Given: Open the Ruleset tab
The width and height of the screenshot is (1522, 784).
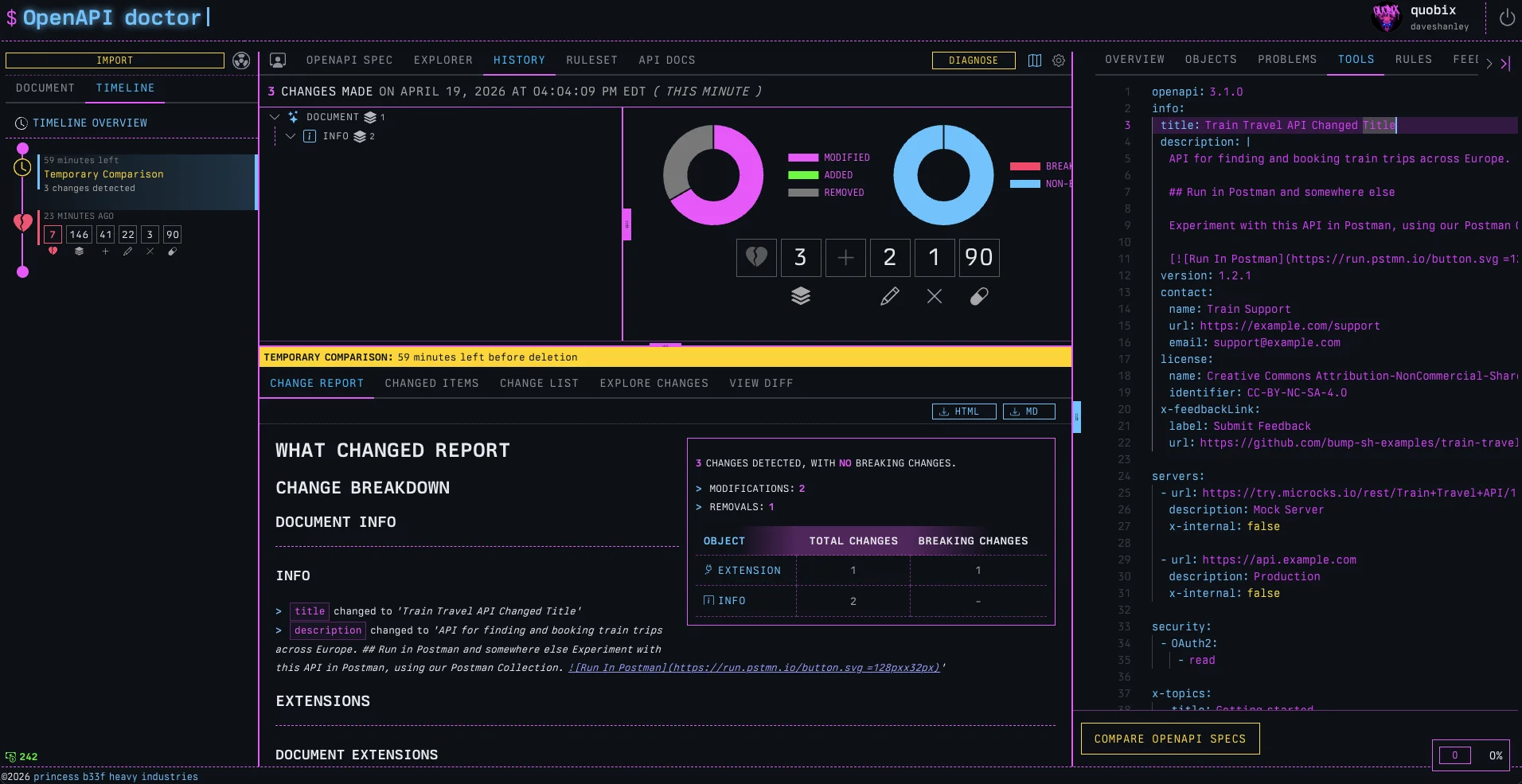Looking at the screenshot, I should [591, 60].
